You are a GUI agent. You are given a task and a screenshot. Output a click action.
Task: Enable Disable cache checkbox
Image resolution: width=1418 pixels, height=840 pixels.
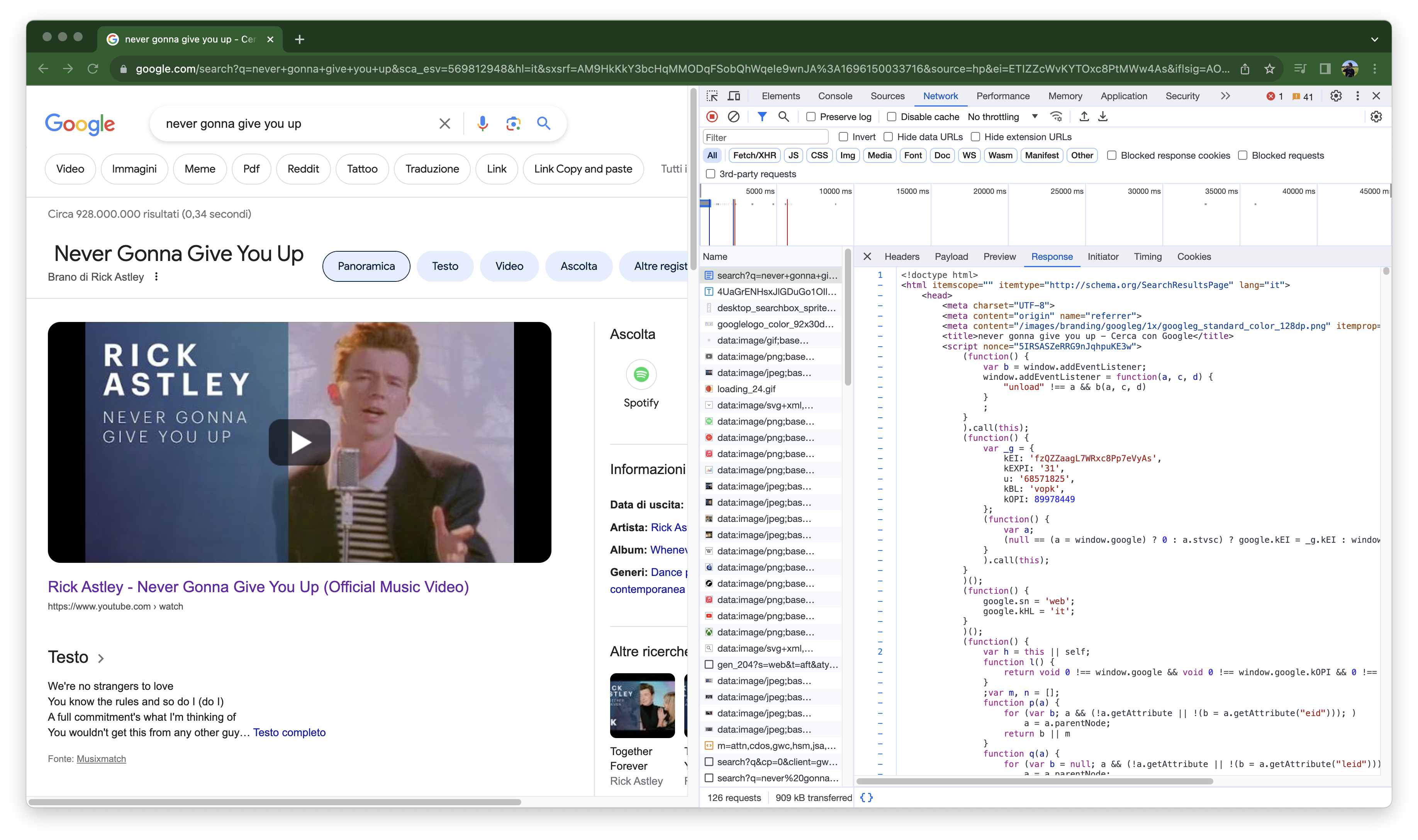pos(892,117)
